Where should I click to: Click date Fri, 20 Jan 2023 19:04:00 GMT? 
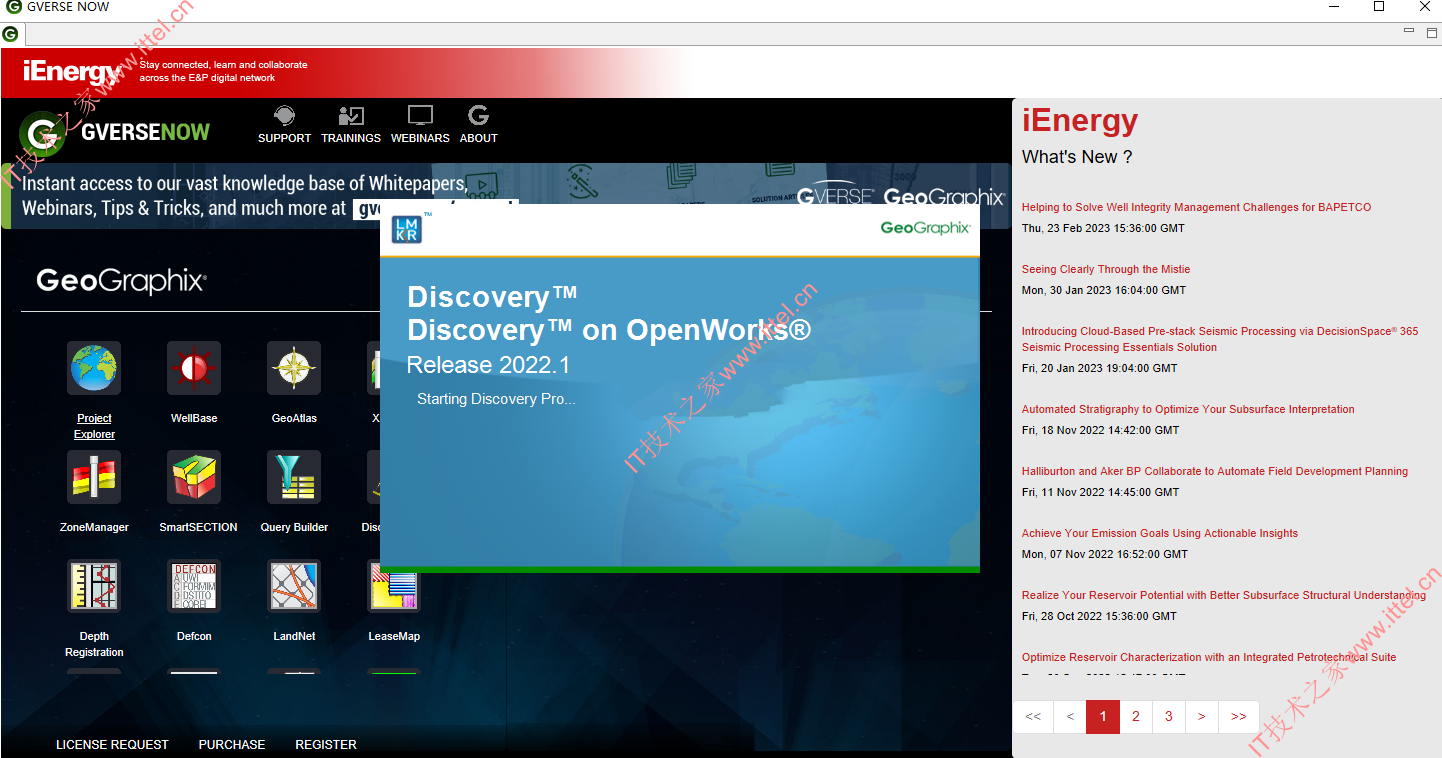[x=1099, y=368]
